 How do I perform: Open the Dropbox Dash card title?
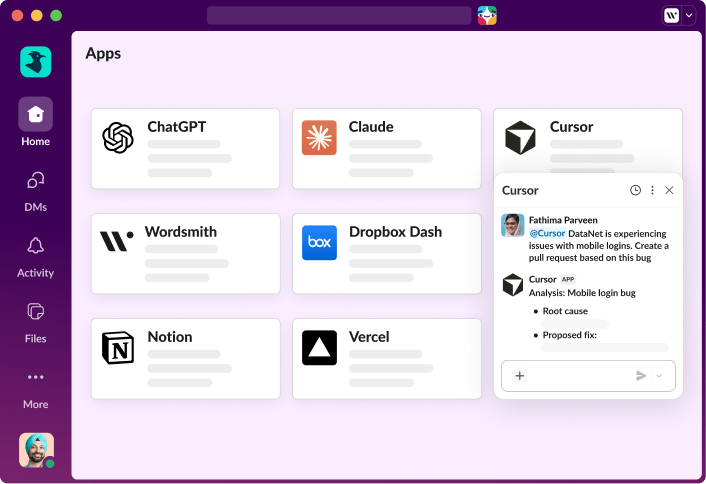point(395,232)
